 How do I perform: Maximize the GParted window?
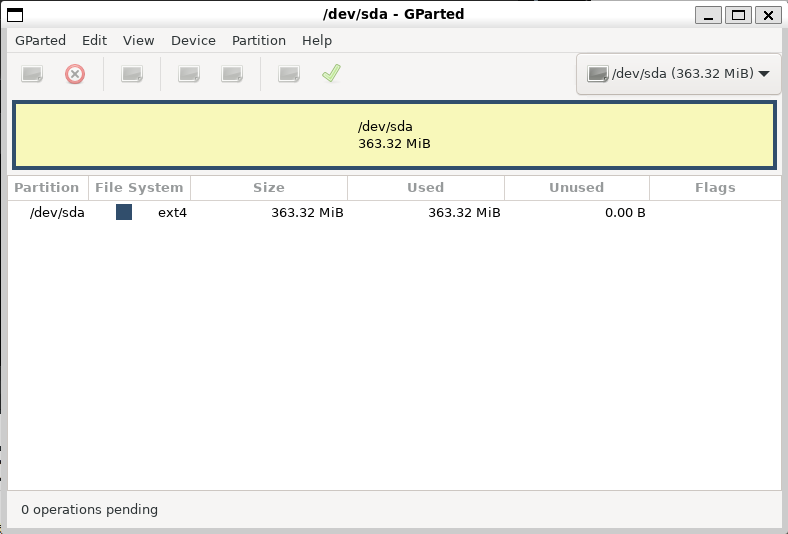click(738, 15)
